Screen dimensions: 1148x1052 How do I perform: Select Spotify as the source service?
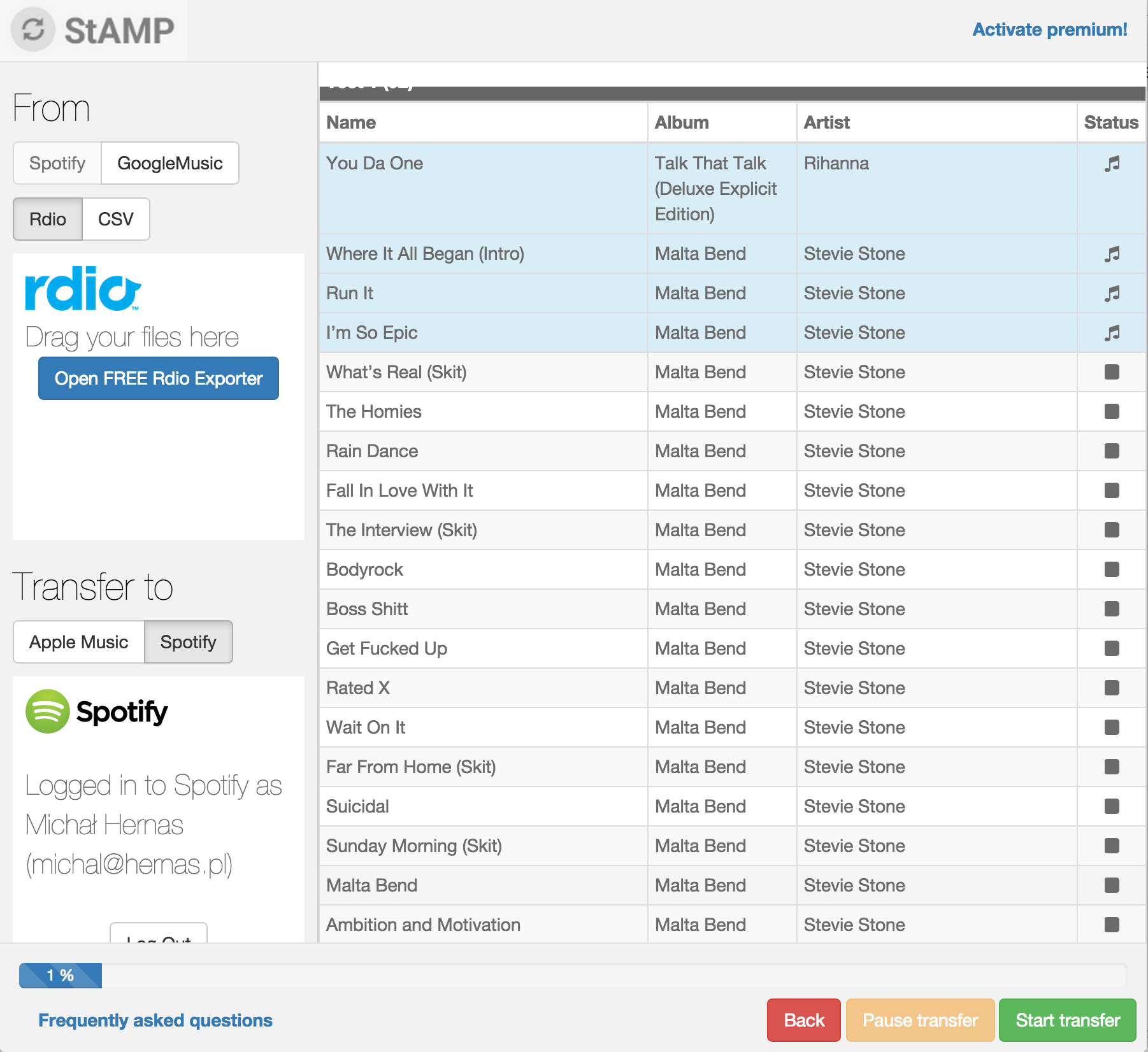click(57, 163)
